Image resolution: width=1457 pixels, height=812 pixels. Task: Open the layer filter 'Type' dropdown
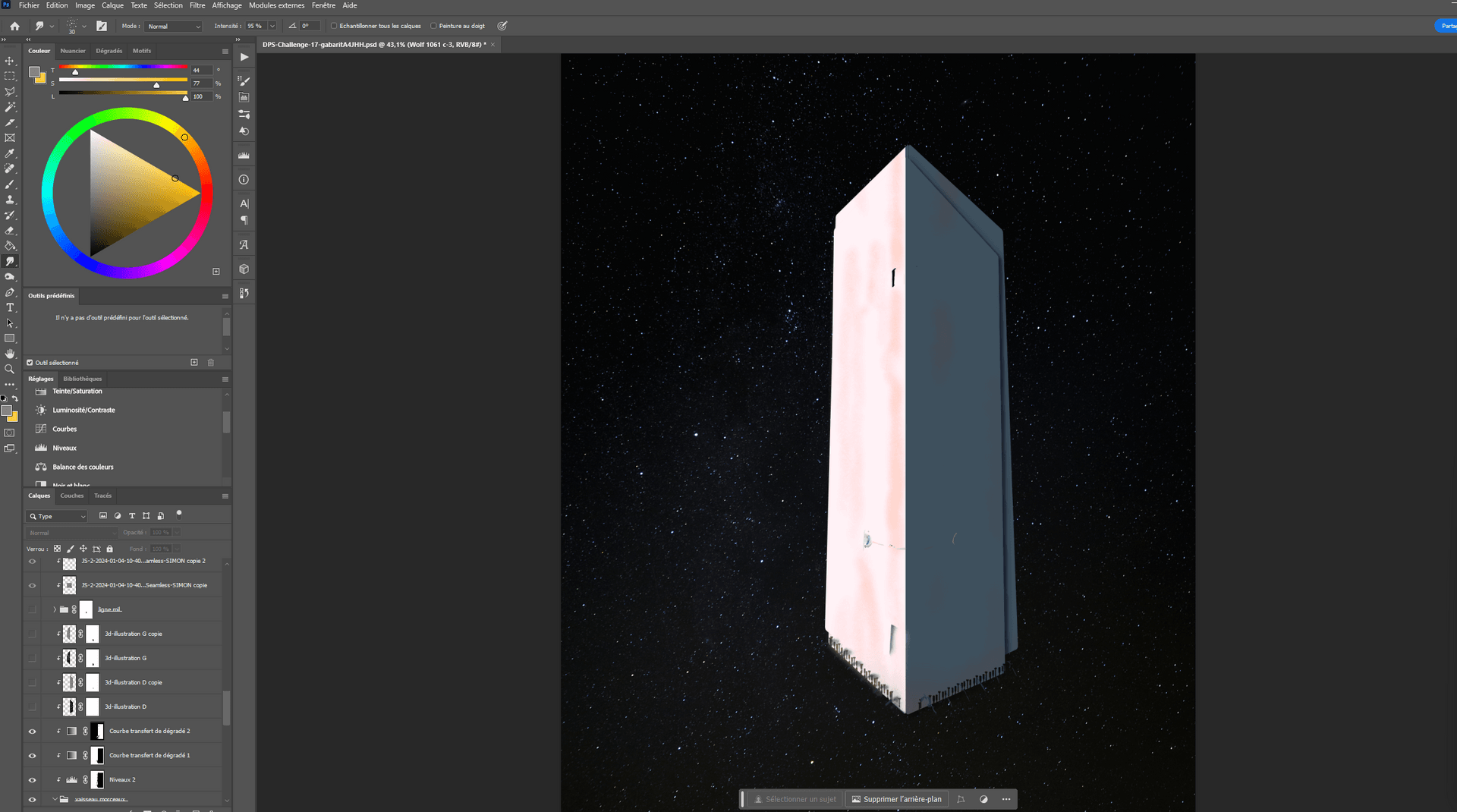[x=58, y=517]
